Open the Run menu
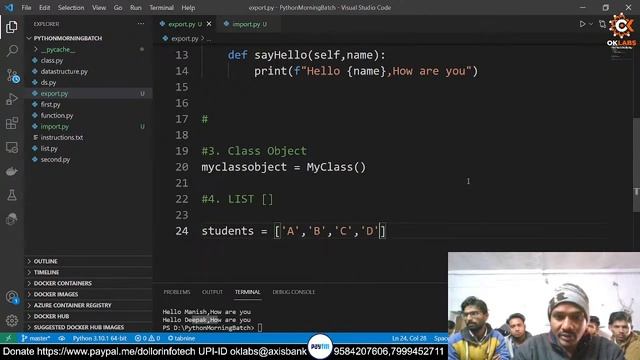The height and width of the screenshot is (360, 640). tap(136, 8)
